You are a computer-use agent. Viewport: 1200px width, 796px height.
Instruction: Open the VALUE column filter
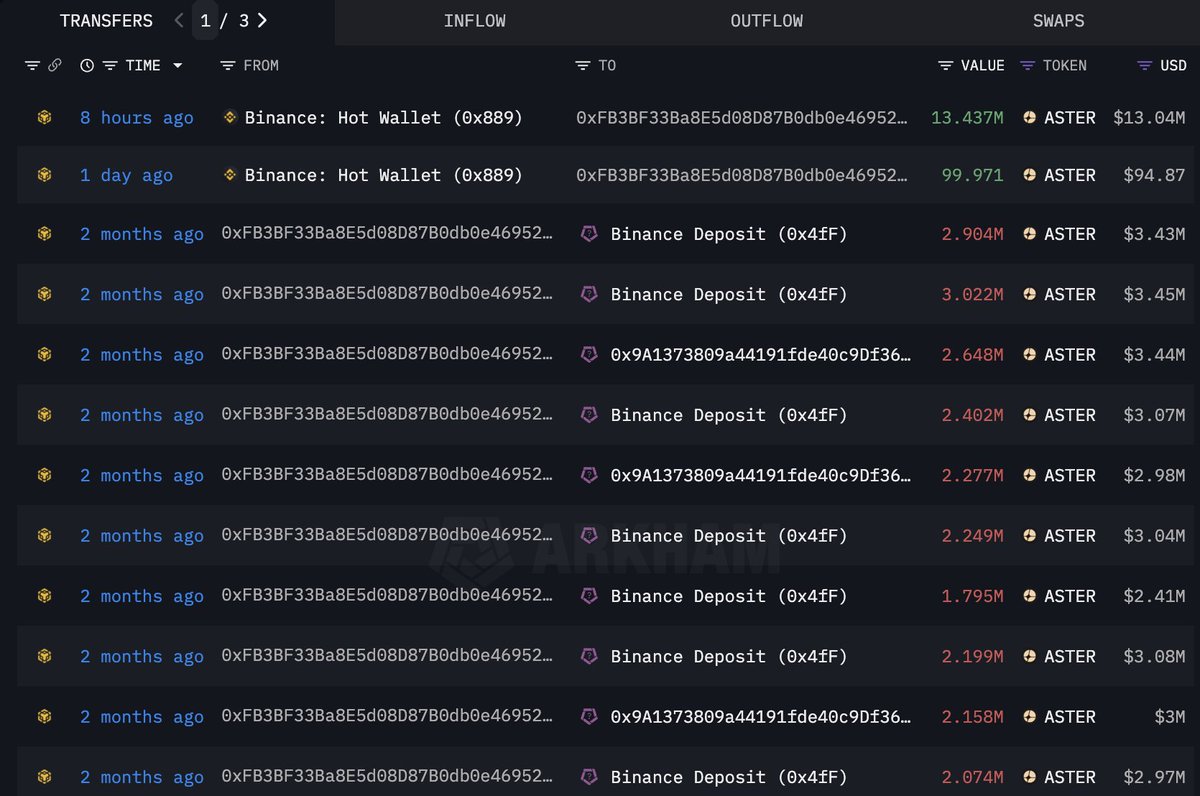pyautogui.click(x=945, y=66)
